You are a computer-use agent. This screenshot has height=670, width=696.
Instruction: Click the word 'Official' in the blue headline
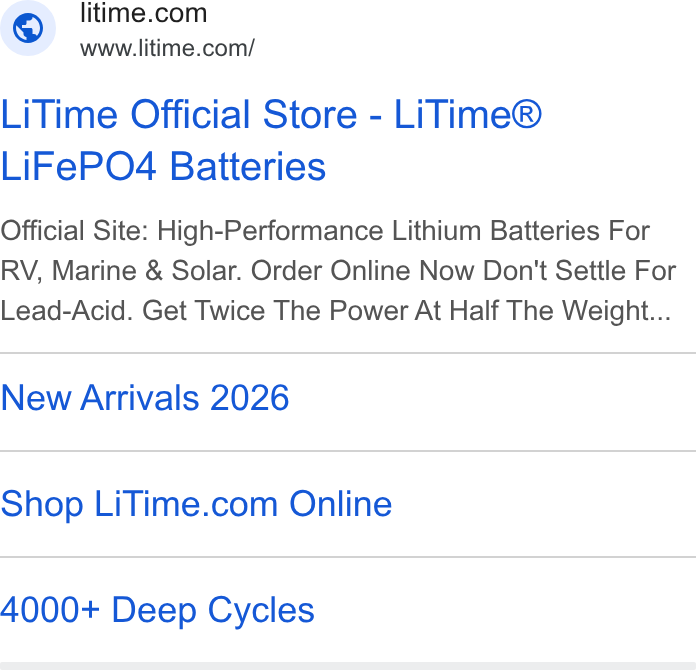192,115
